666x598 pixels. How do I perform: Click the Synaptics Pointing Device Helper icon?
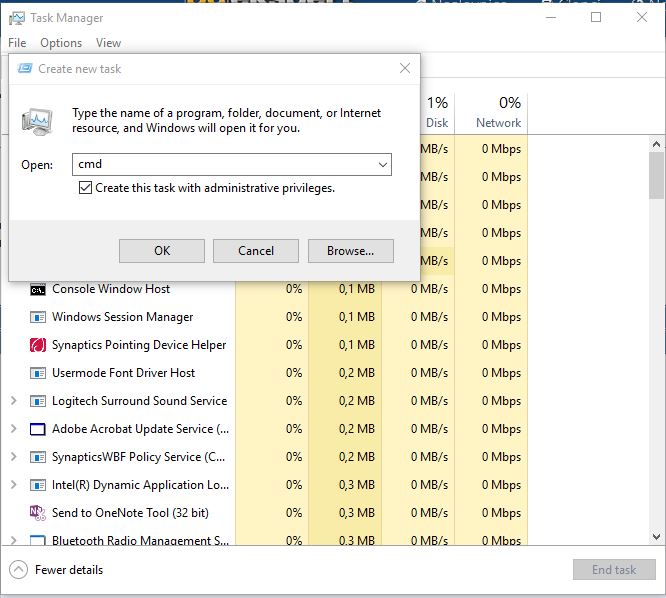click(x=38, y=345)
